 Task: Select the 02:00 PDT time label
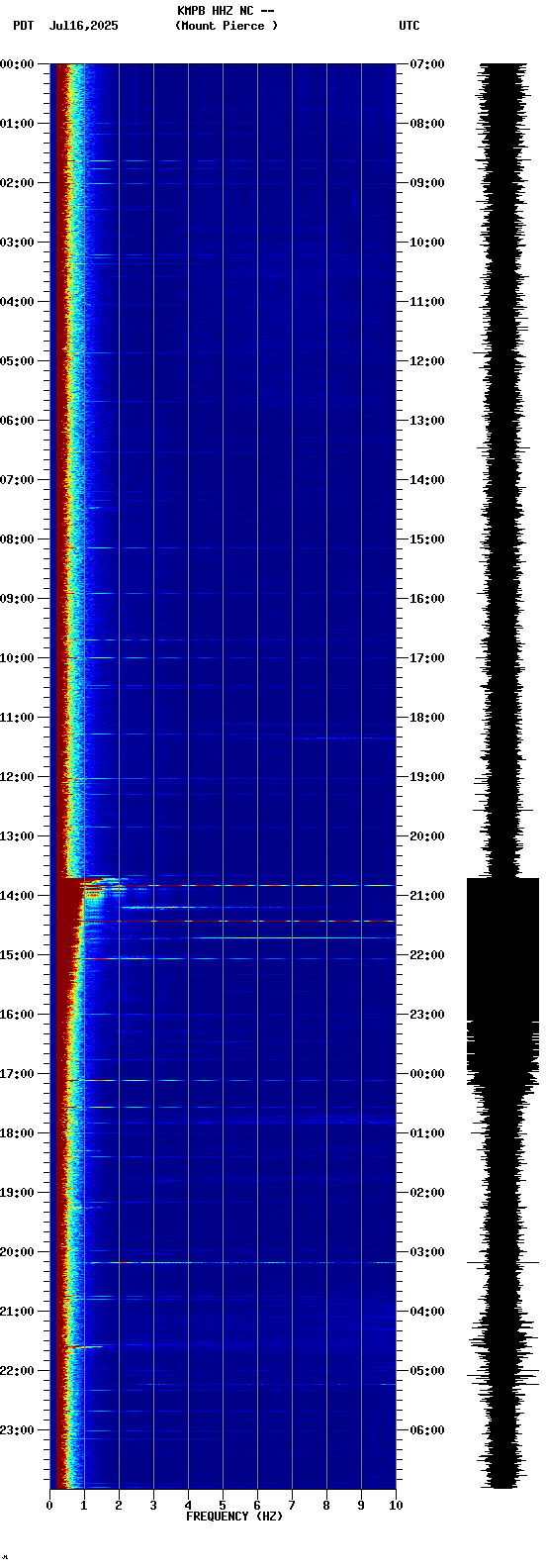coord(17,183)
